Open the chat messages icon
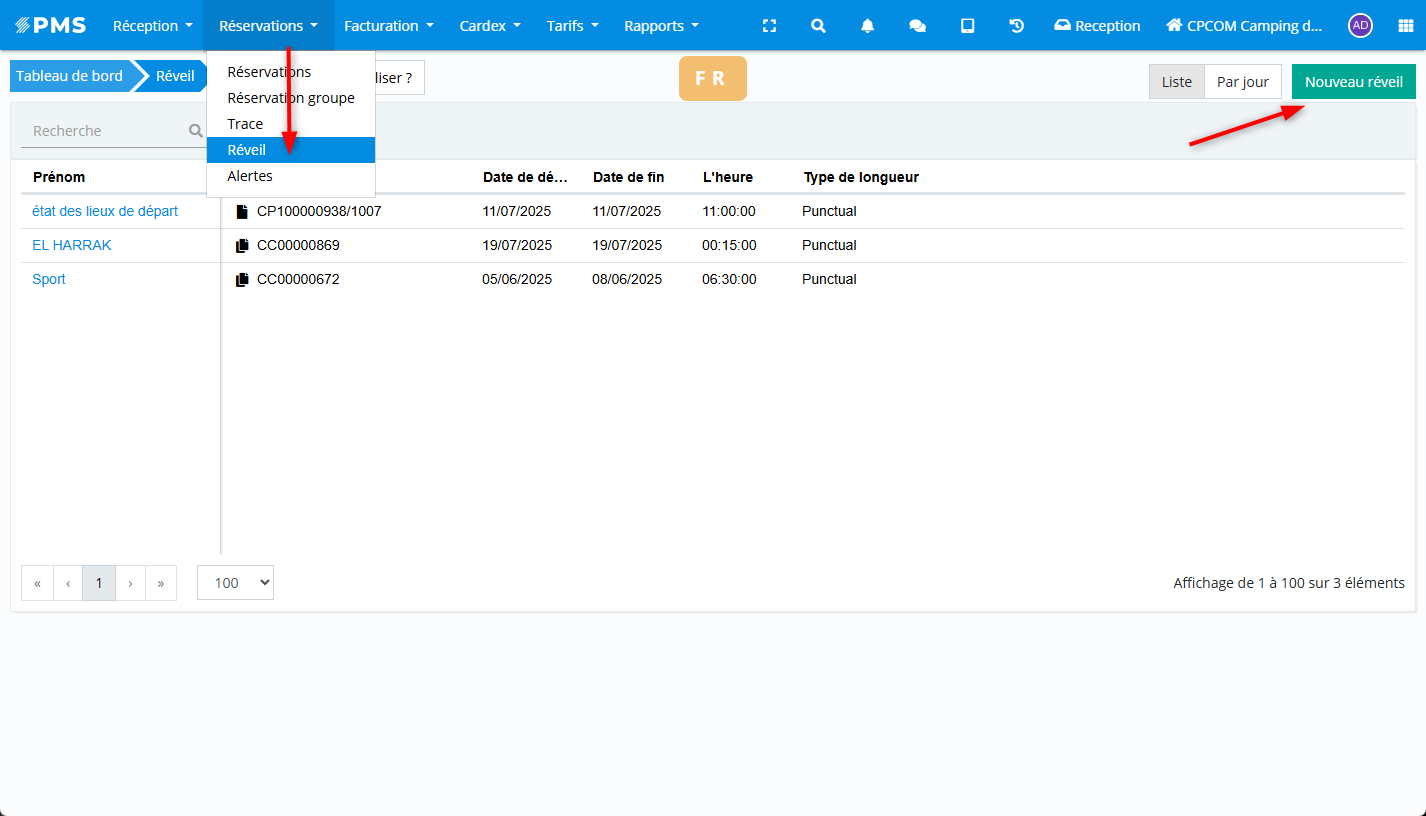The image size is (1426, 816). [917, 26]
